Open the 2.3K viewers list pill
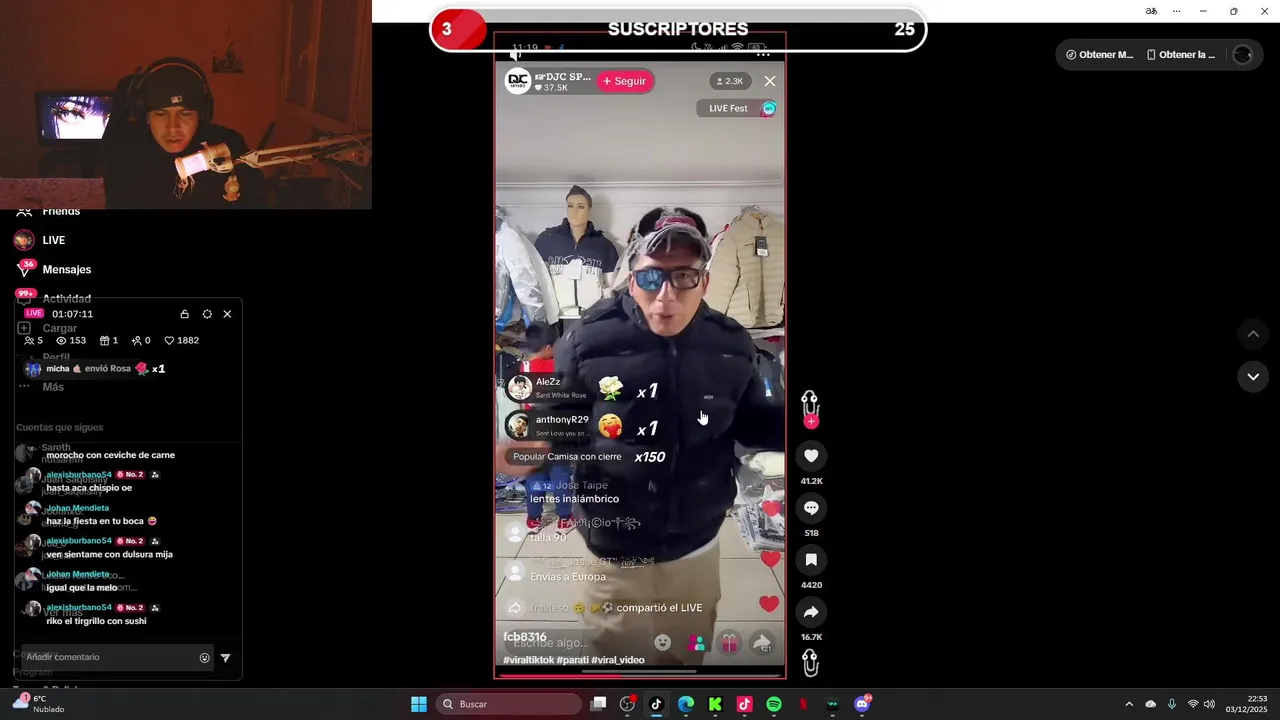 pyautogui.click(x=728, y=81)
